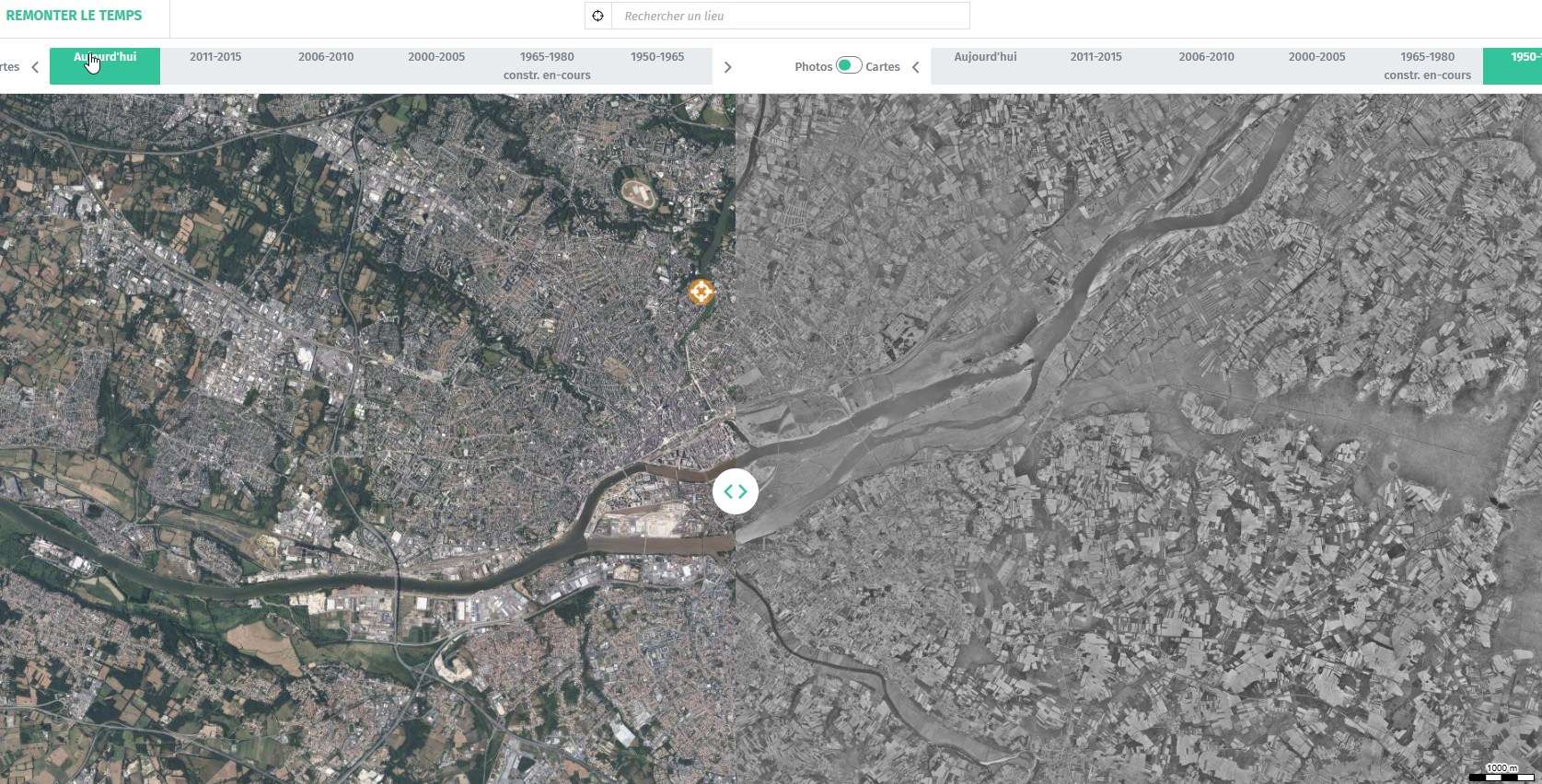Select left panel 1950-1965 period
The image size is (1542, 784).
(x=657, y=65)
